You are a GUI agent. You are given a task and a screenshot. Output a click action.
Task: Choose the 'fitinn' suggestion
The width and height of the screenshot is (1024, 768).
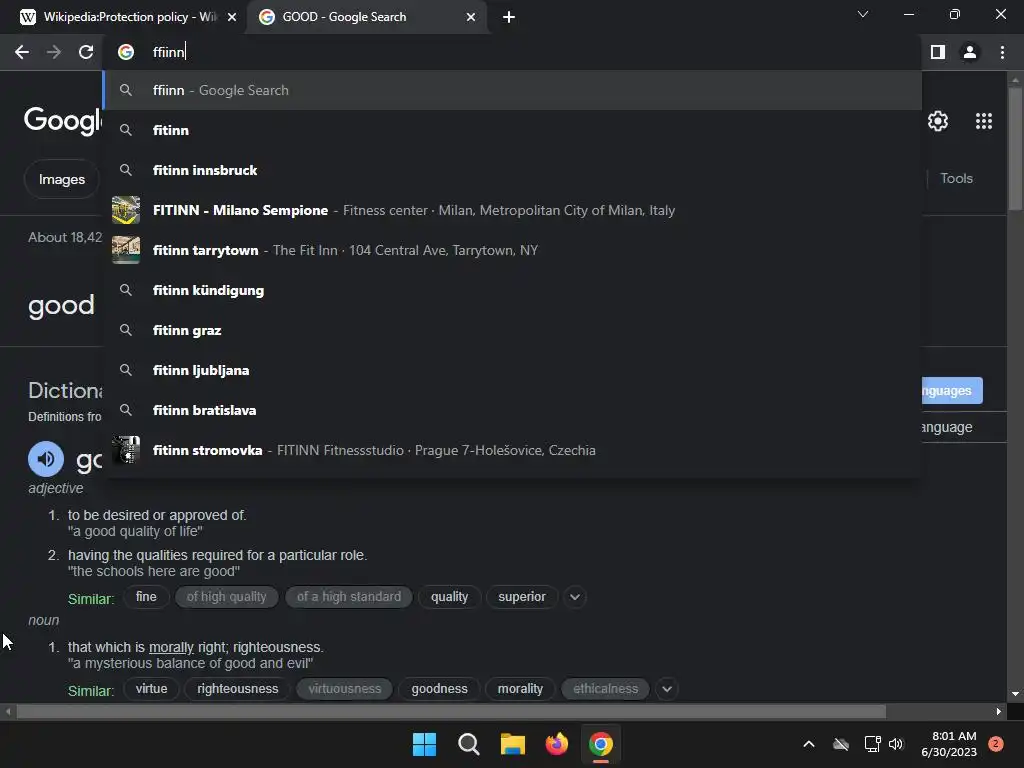point(513,130)
